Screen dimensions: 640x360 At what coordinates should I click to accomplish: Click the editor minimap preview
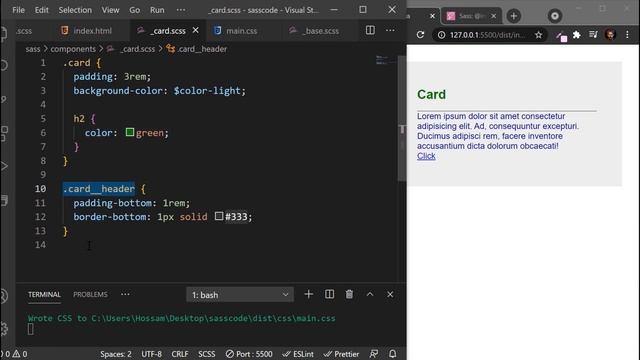tap(385, 60)
